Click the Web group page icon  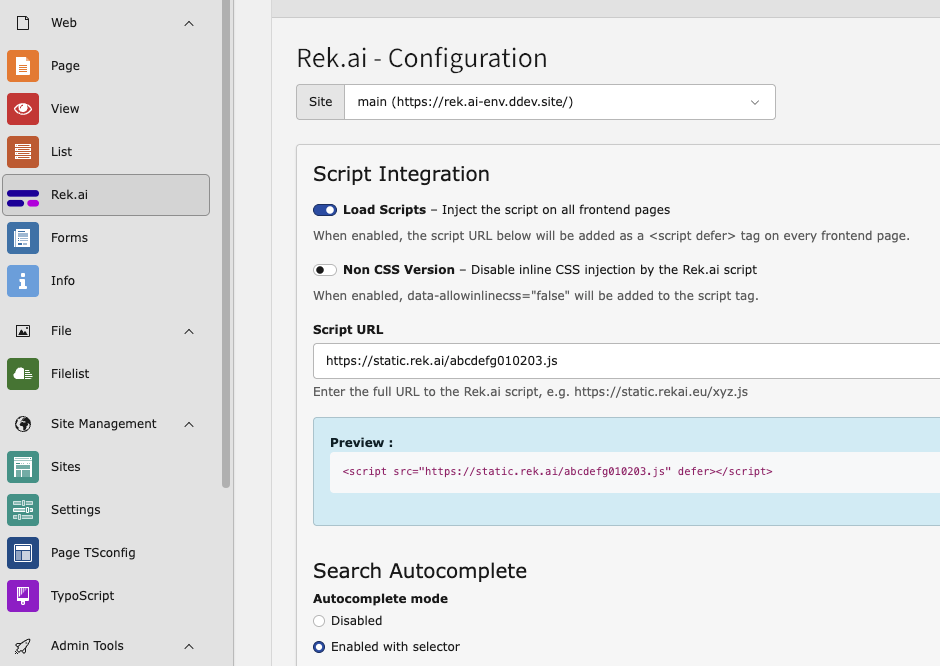(x=23, y=23)
